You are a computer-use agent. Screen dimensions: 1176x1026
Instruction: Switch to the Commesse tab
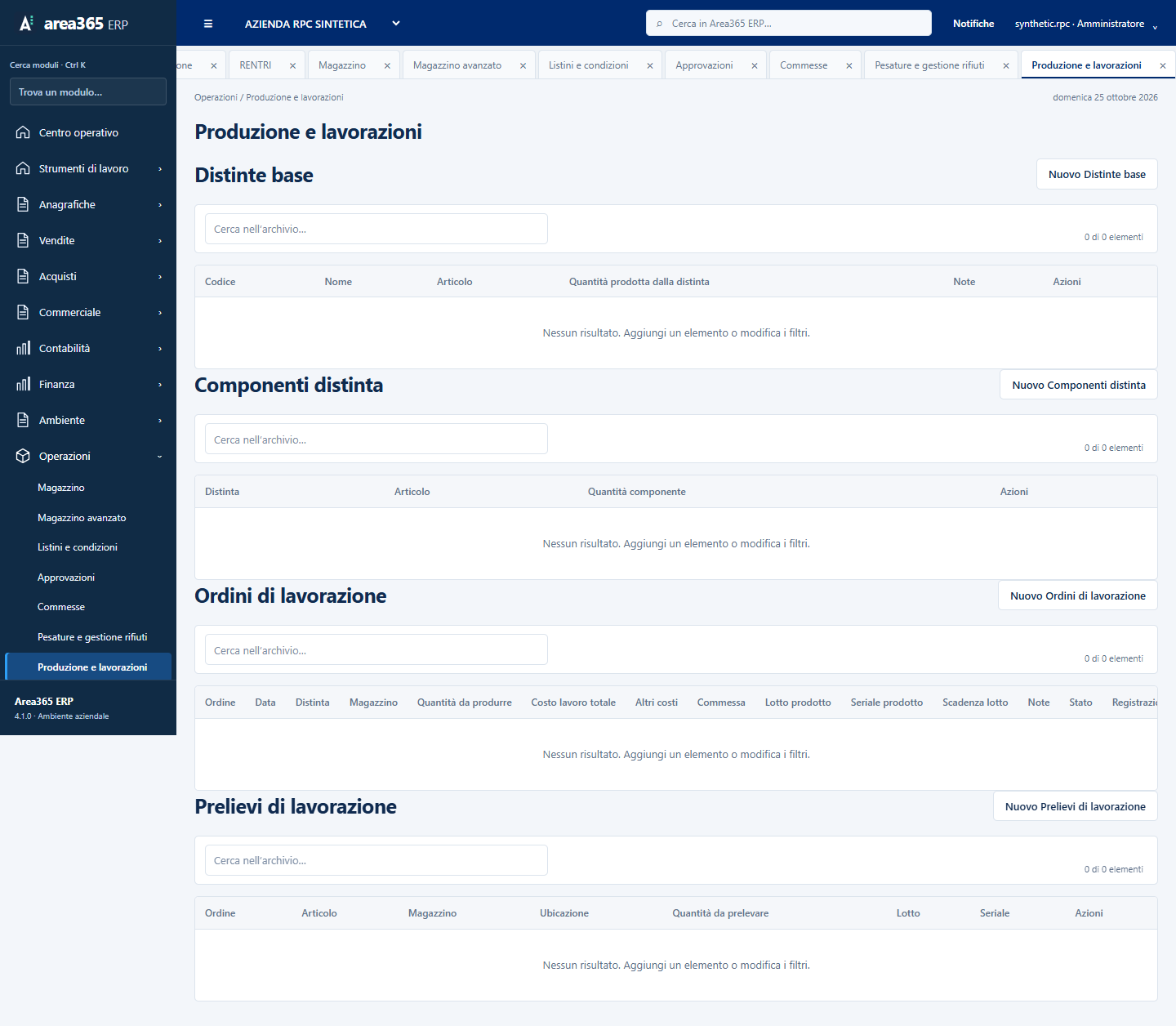804,65
